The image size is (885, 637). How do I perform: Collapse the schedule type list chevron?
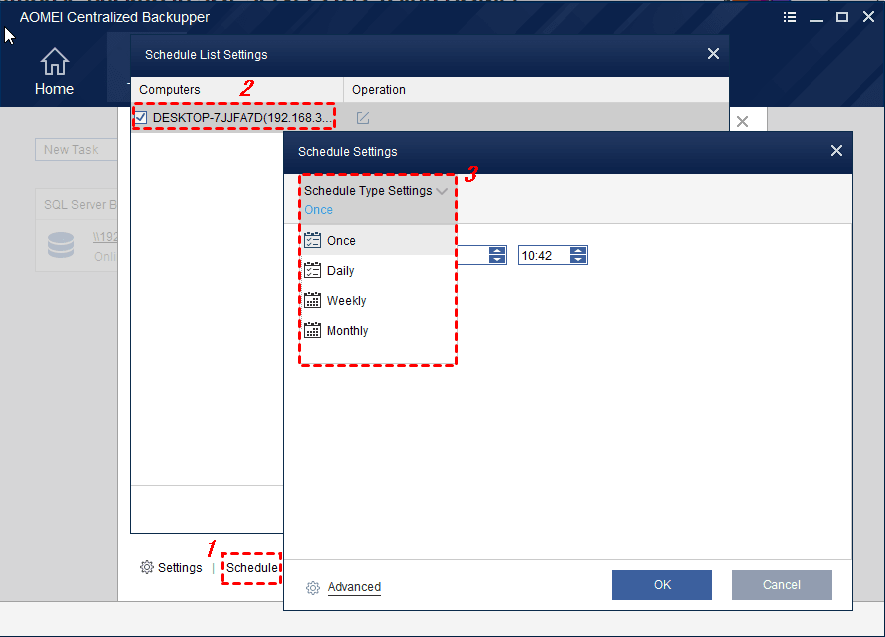coord(442,190)
